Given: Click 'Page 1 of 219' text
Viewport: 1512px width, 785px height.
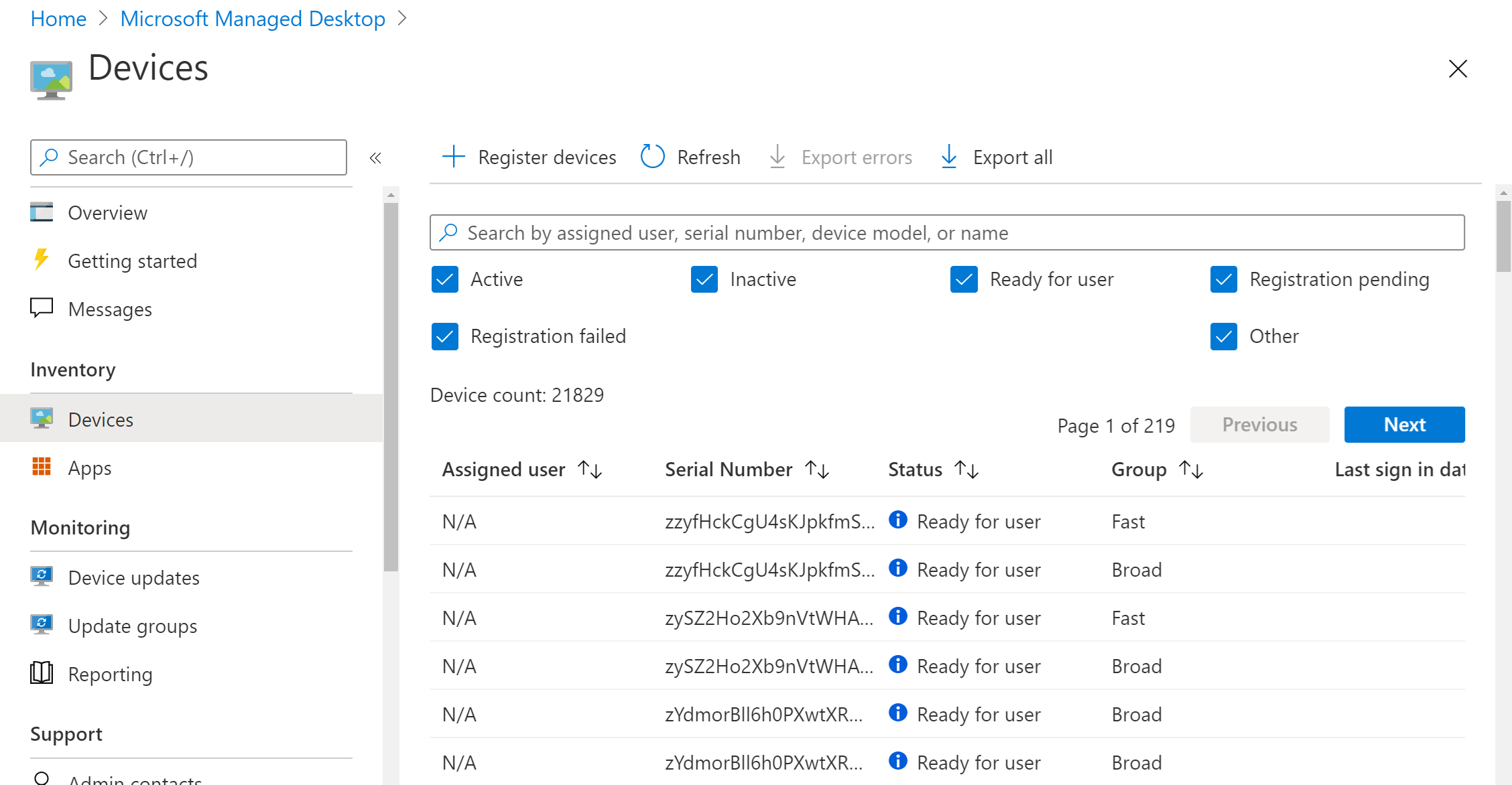Looking at the screenshot, I should [x=1116, y=425].
